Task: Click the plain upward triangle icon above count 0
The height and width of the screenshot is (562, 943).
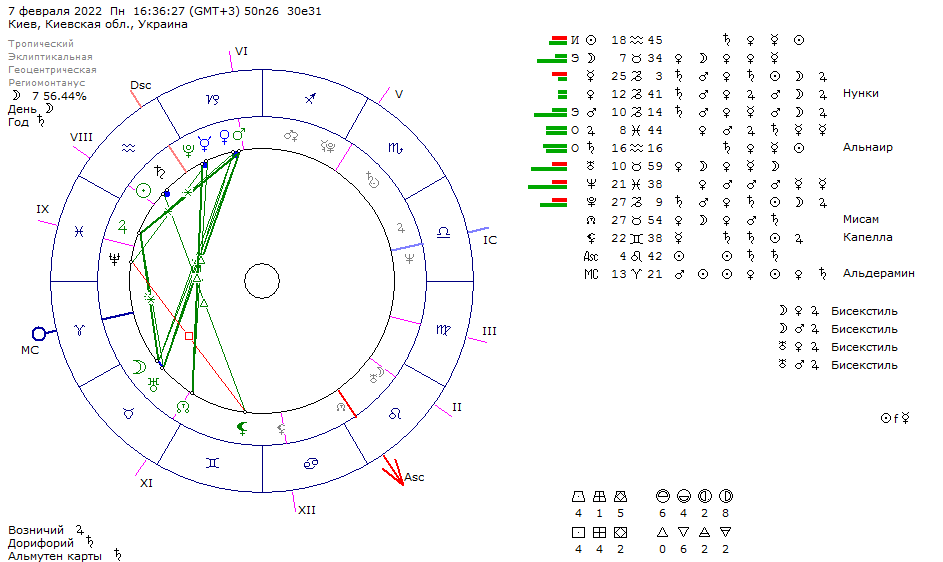Action: click(x=662, y=532)
